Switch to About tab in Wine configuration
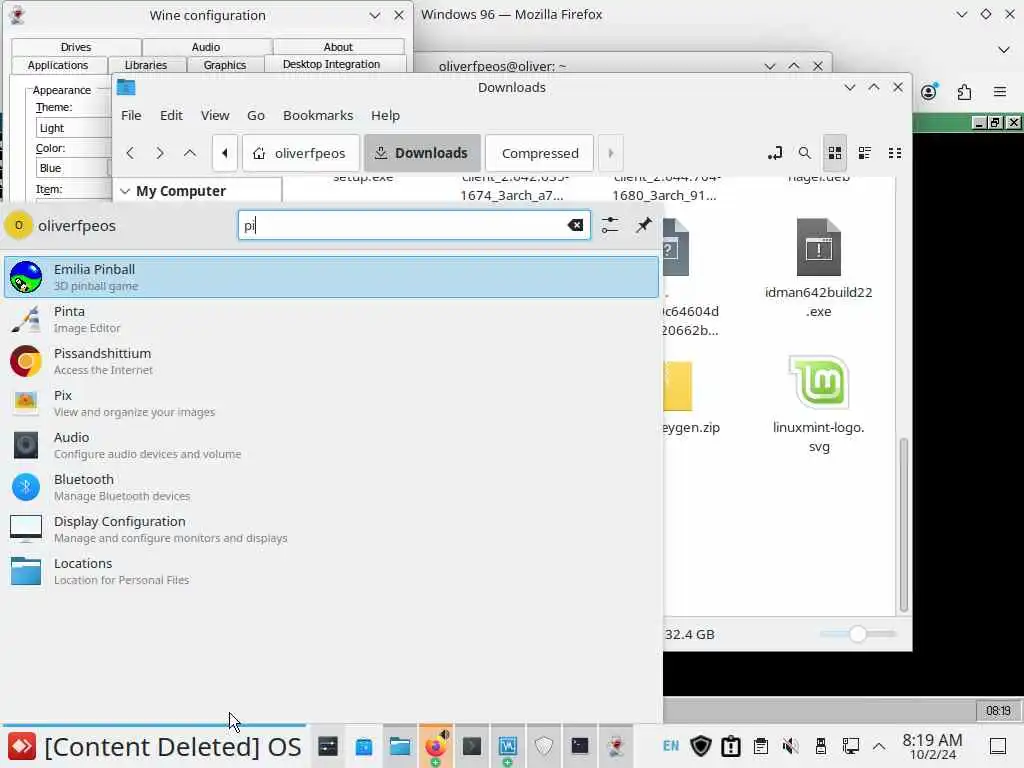 (x=338, y=47)
